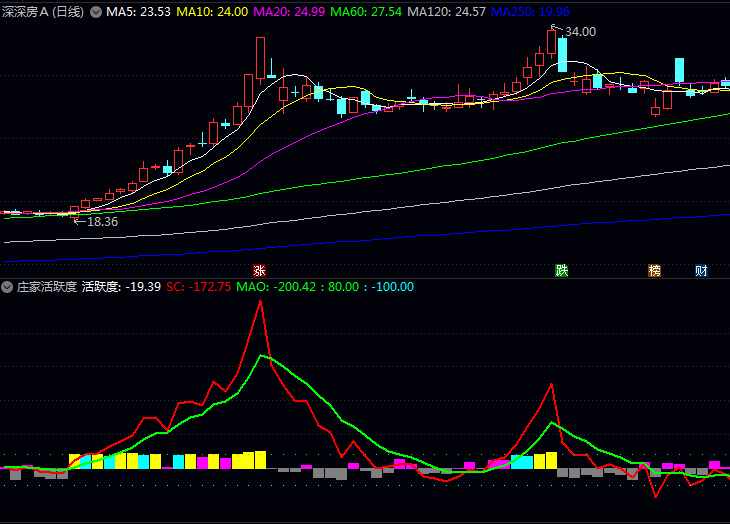Image resolution: width=730 pixels, height=524 pixels.
Task: Select the 庄家活跃度 indicator name label
Action: coord(47,287)
